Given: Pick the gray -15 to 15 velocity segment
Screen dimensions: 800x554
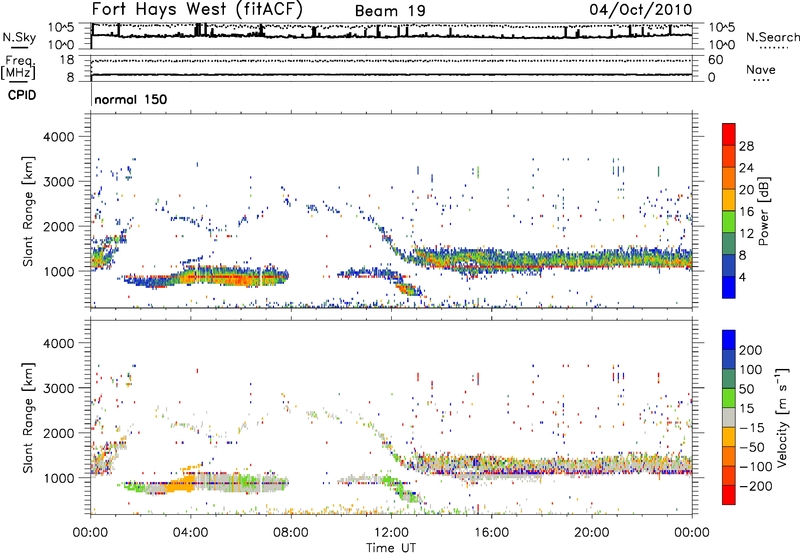Looking at the screenshot, I should [x=729, y=417].
